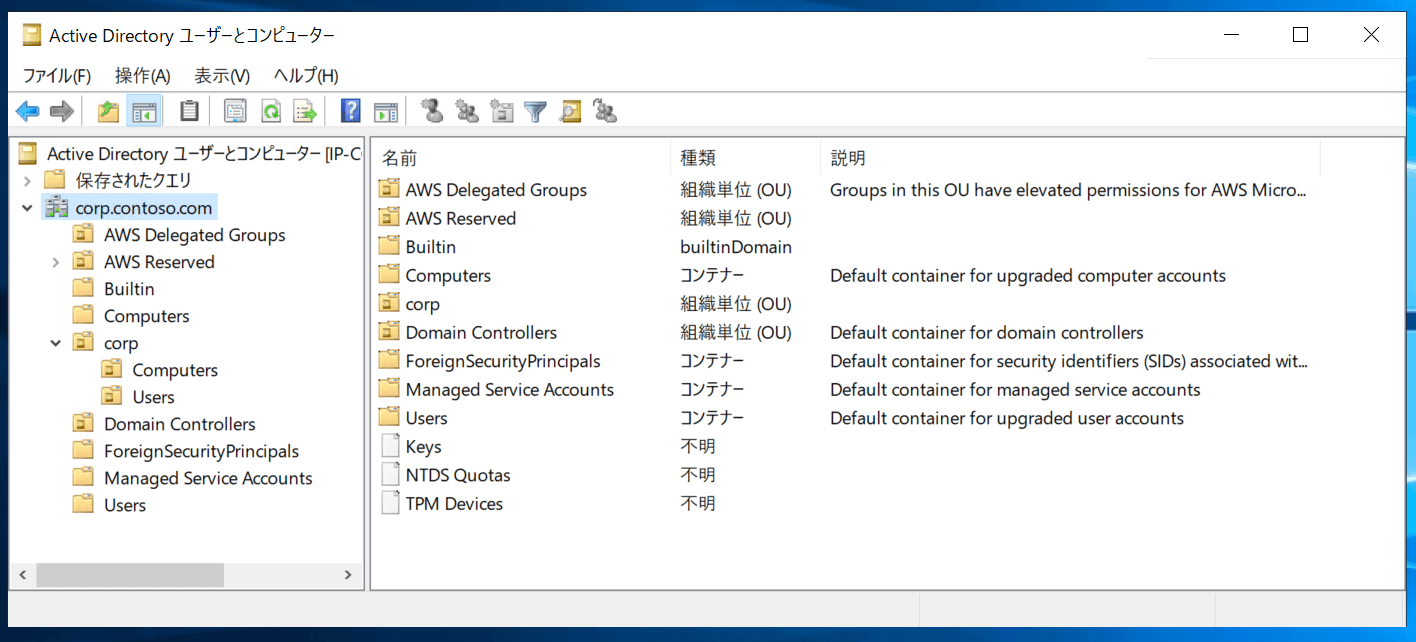Viewport: 1416px width, 642px height.
Task: Expand the AWS Reserved tree node
Action: 56,262
